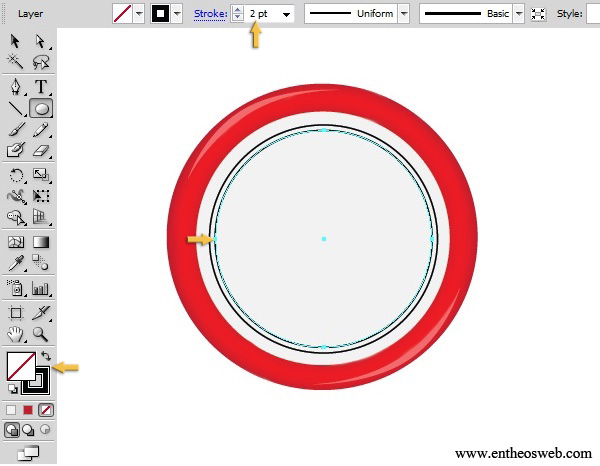Image resolution: width=600 pixels, height=466 pixels.
Task: Select the Scale tool
Action: pyautogui.click(x=41, y=176)
